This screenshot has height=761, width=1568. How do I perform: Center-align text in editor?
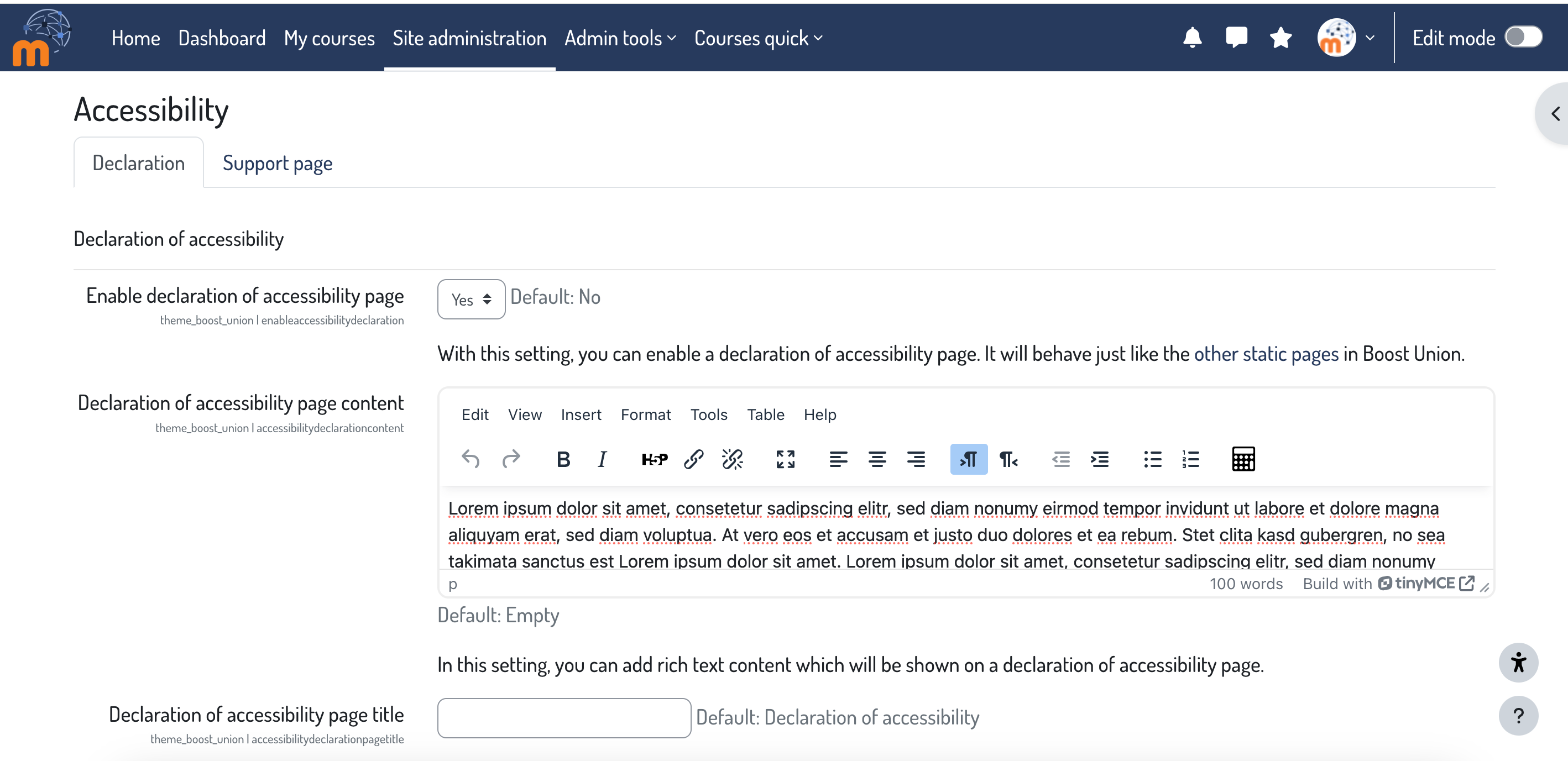tap(877, 459)
